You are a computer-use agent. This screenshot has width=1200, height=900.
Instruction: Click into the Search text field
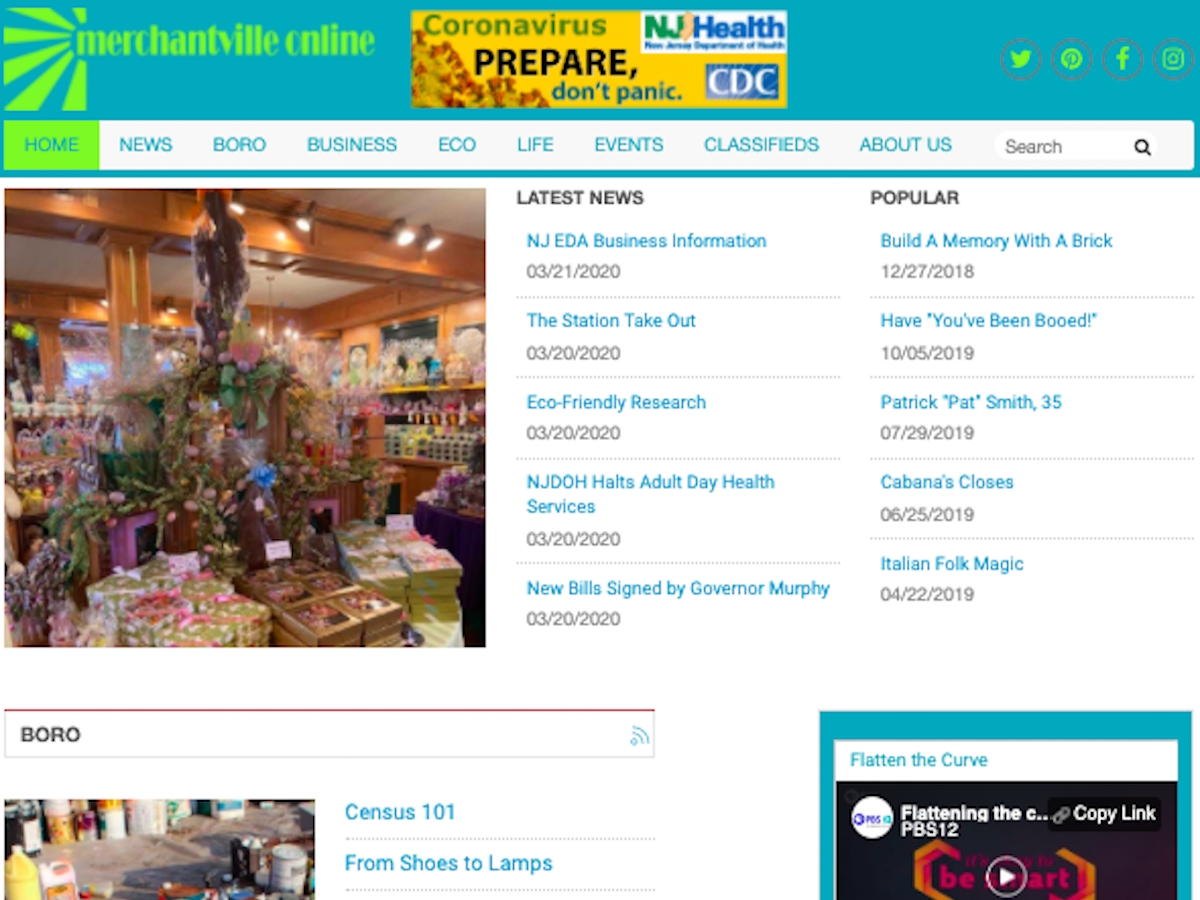click(x=1060, y=147)
